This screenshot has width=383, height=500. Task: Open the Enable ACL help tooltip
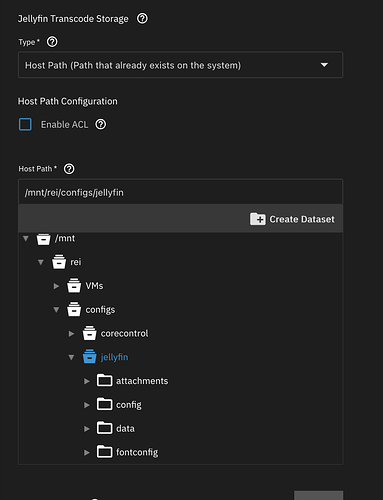101,124
